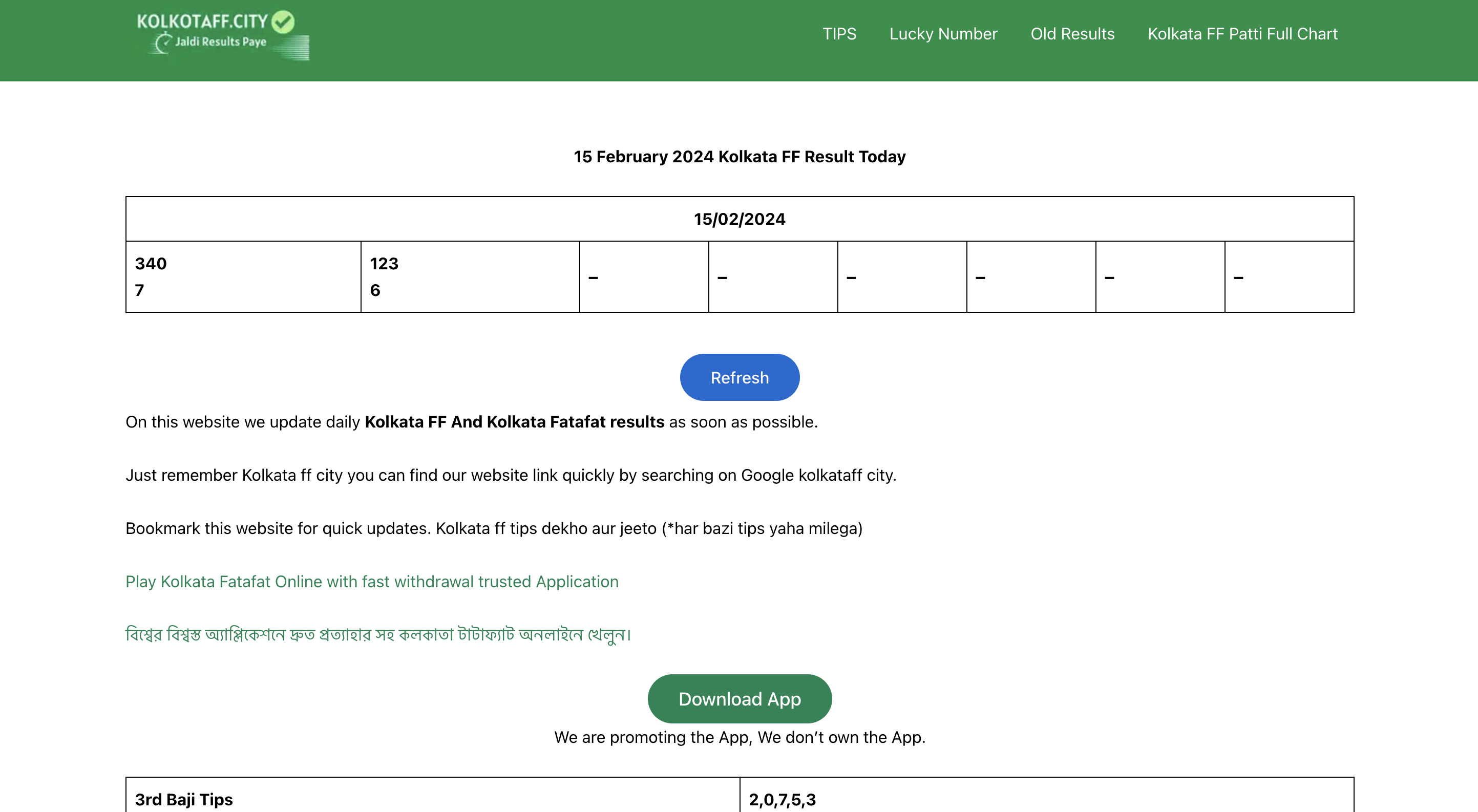This screenshot has height=812, width=1478.
Task: Toggle visibility of 15/02/2024 result row
Action: pos(740,218)
